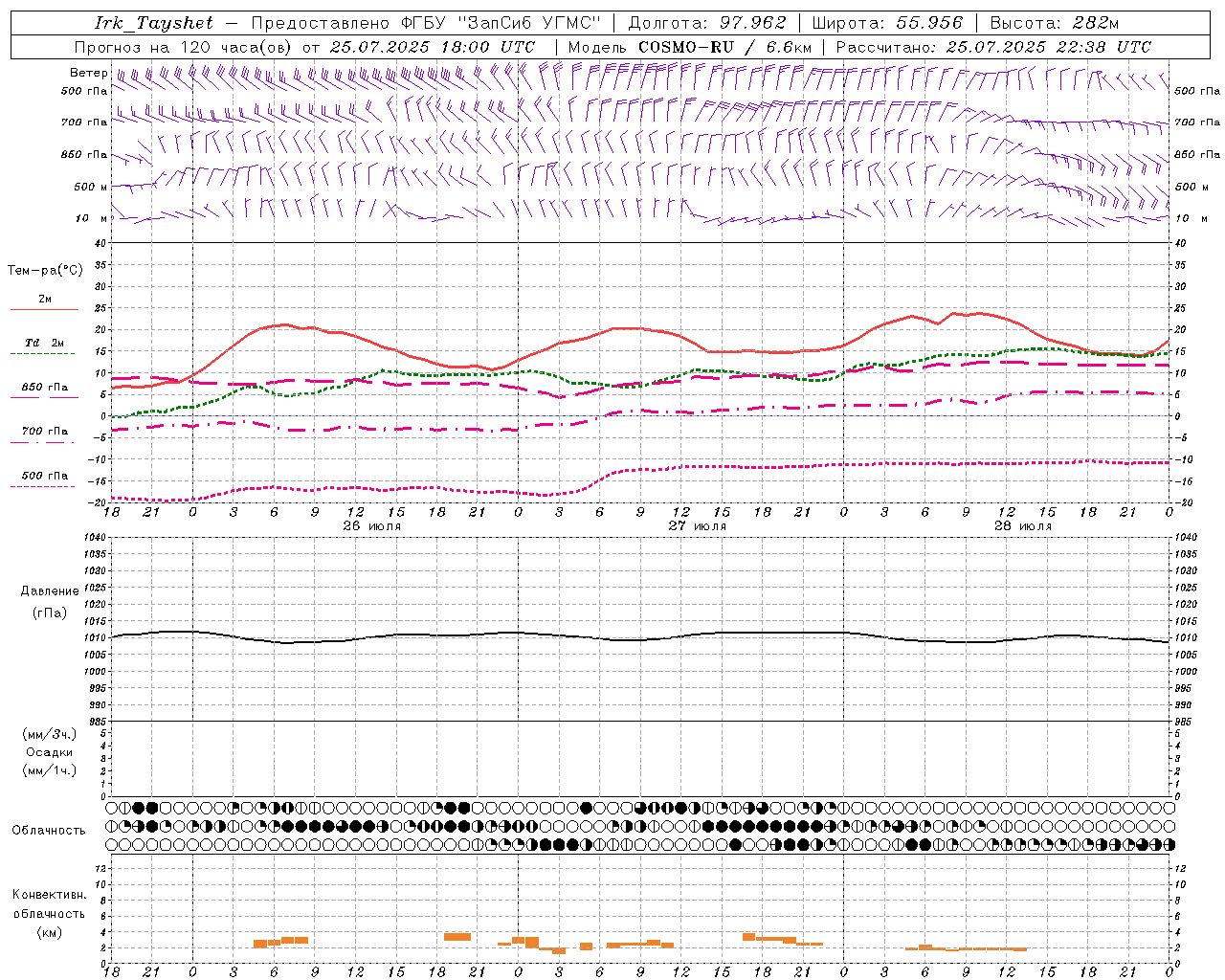Viewport: 1225px width, 980px height.
Task: Click the "Конвективн." panel label
Action: tap(49, 895)
